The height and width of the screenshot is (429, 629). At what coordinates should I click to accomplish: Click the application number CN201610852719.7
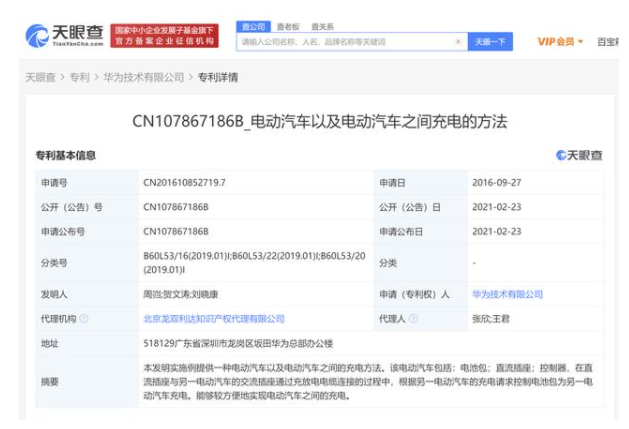coord(185,183)
